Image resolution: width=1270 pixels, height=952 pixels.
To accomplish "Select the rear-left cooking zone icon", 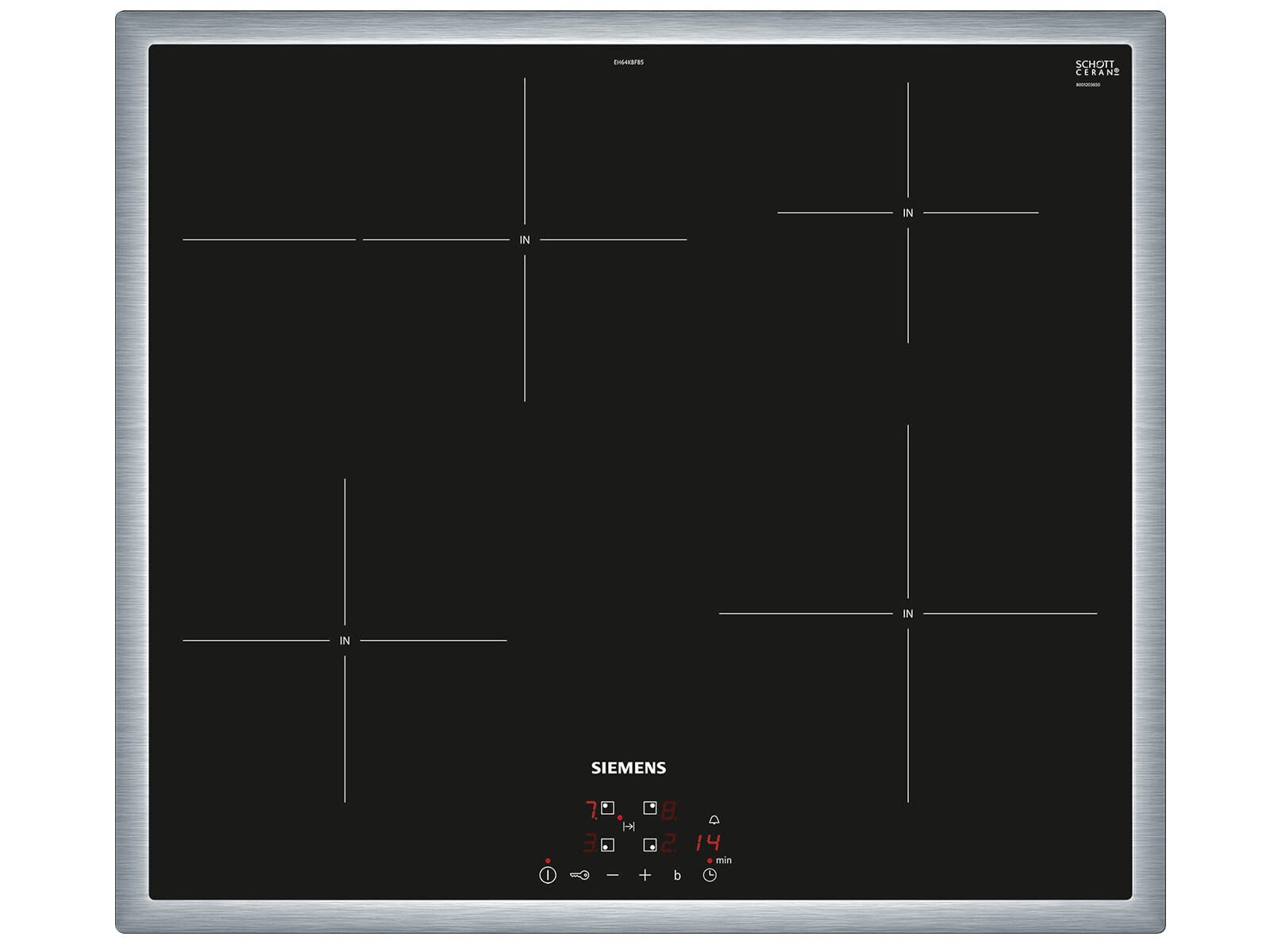I will pyautogui.click(x=607, y=808).
